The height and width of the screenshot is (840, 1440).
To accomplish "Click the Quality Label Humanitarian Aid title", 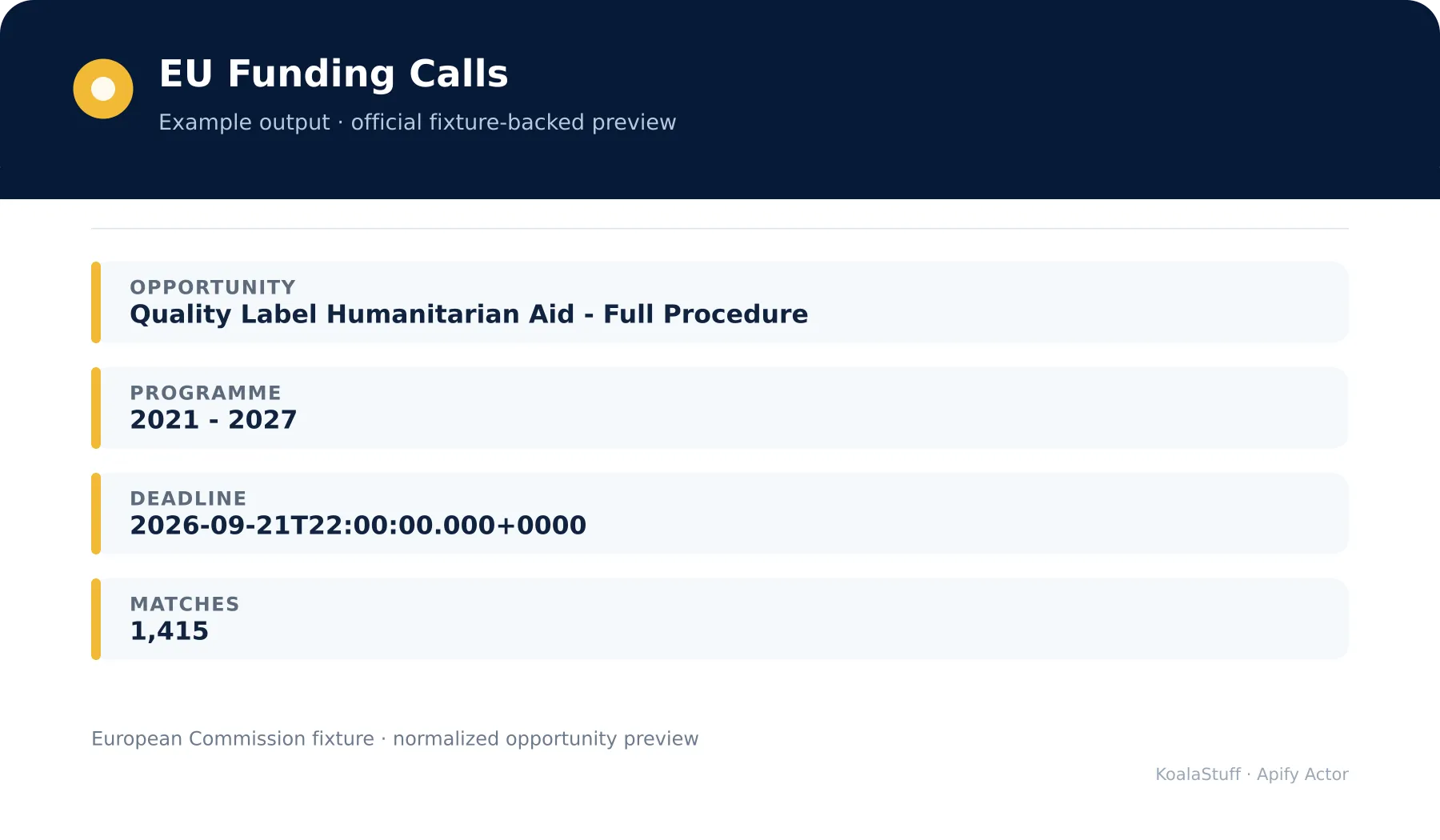I will pos(469,314).
